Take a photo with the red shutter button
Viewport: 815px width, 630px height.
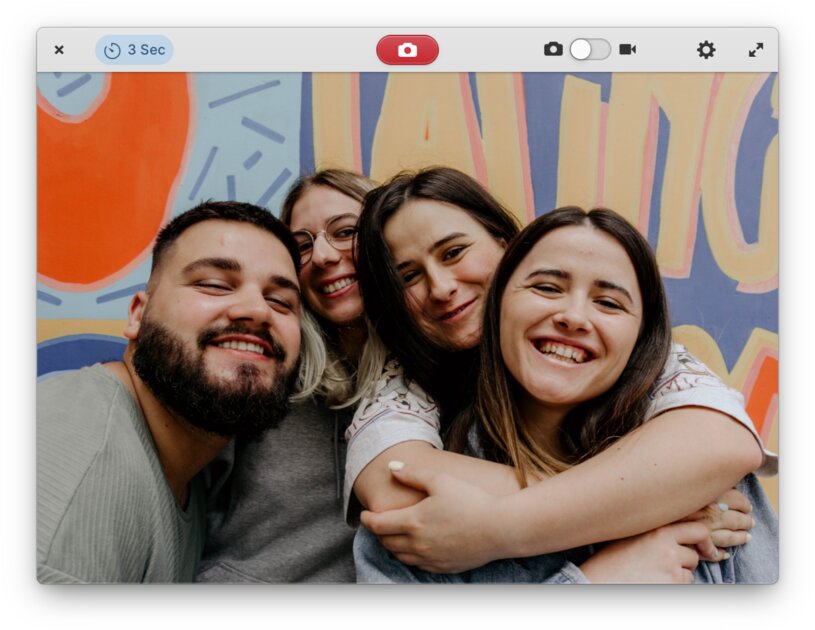[407, 50]
